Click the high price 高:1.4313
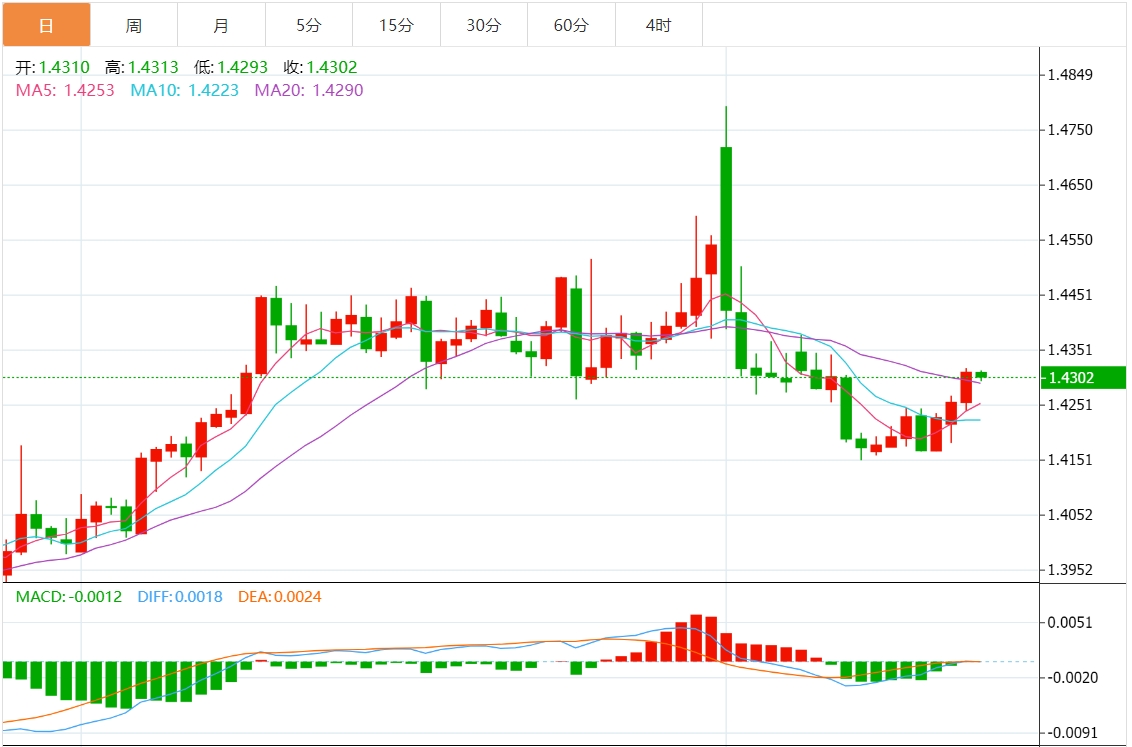1132x747 pixels. (142, 67)
